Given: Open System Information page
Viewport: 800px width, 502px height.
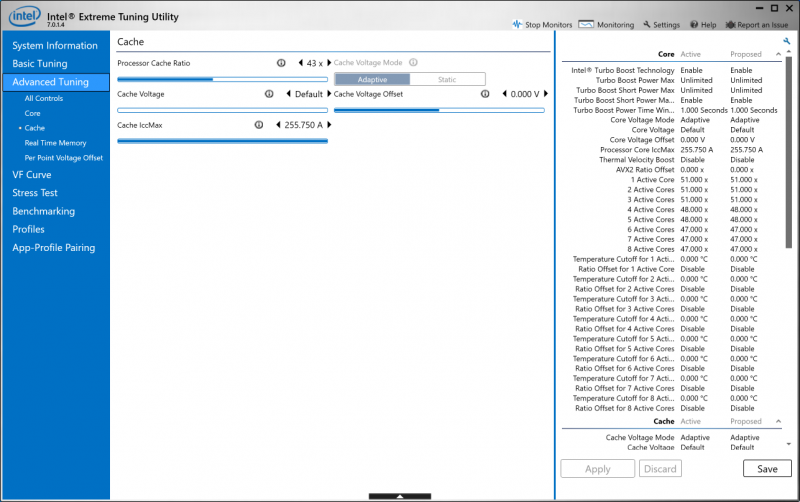Looking at the screenshot, I should (x=55, y=45).
